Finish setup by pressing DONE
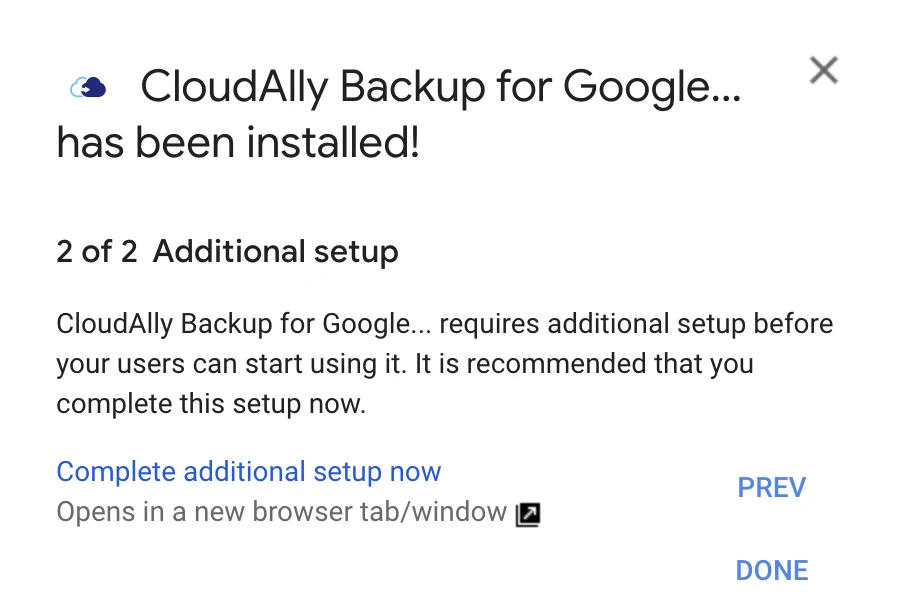 771,570
